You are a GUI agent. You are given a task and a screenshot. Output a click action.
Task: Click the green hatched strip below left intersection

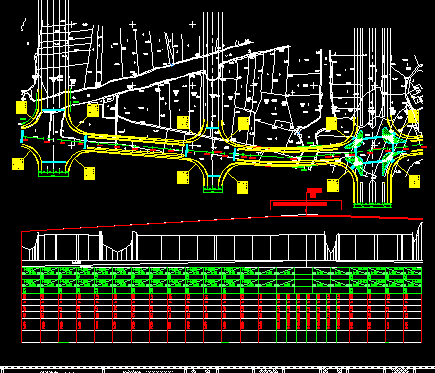coord(53,173)
